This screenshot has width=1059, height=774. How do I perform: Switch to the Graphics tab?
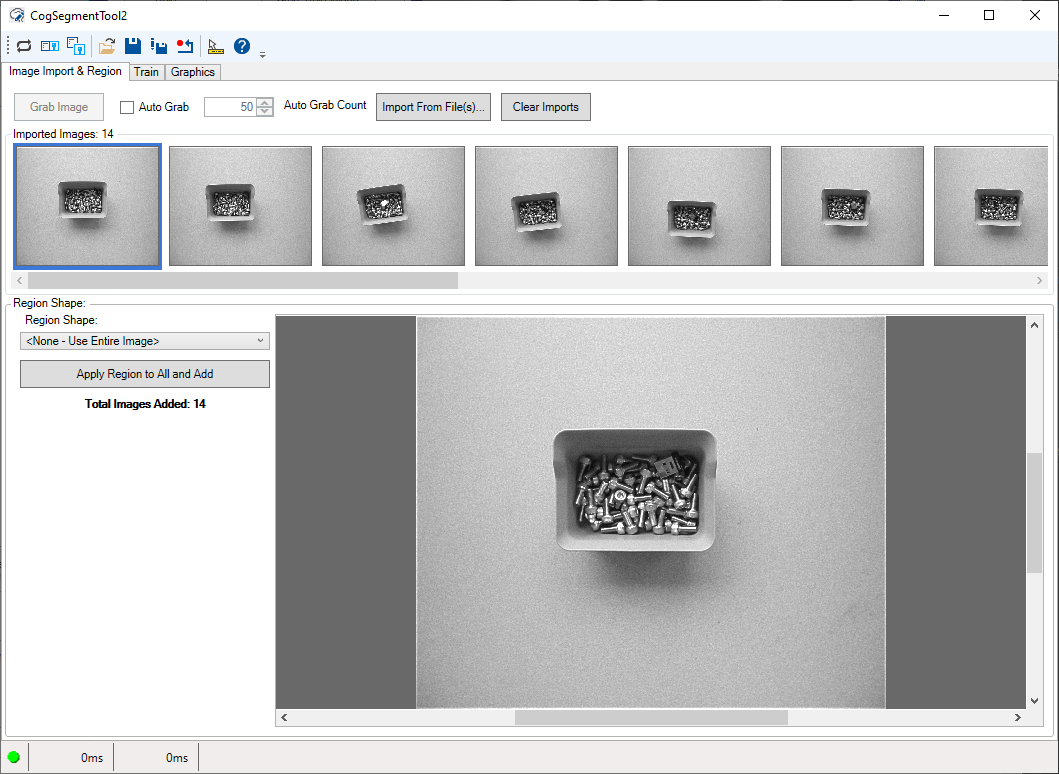point(193,72)
